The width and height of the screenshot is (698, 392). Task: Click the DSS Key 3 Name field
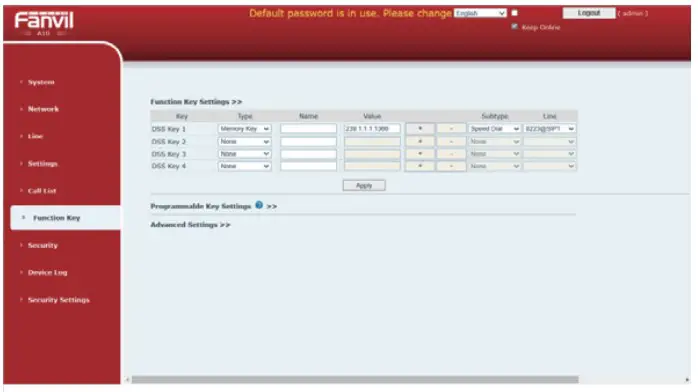tap(308, 154)
